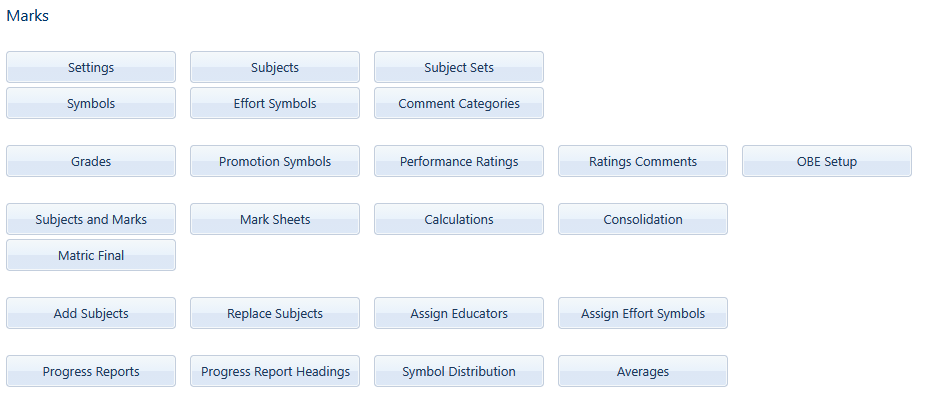Select Progress Report Headings
Viewport: 938px width, 398px height.
275,371
